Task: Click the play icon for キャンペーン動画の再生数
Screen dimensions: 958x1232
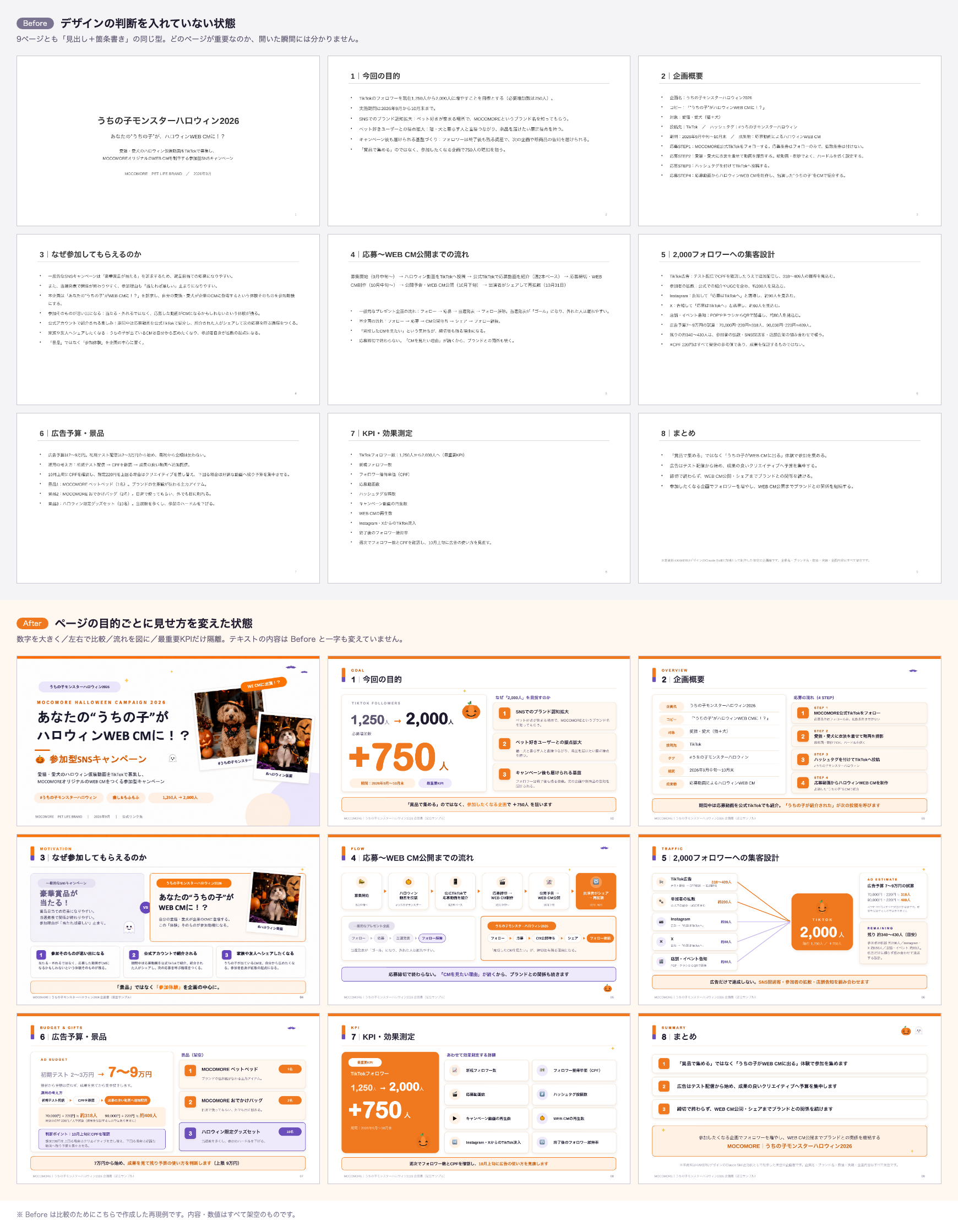Action: point(455,1118)
